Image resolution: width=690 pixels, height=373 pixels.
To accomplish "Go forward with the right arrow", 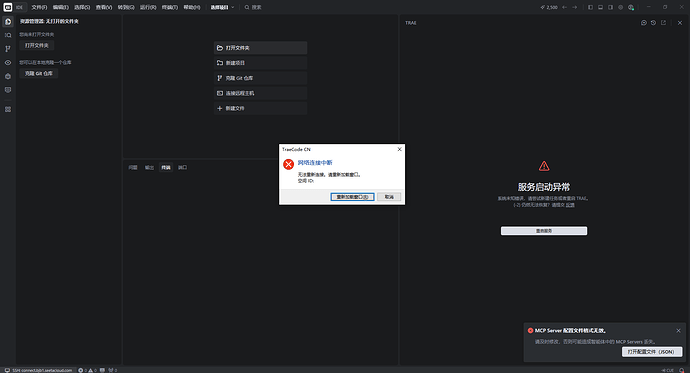I will tap(575, 7).
